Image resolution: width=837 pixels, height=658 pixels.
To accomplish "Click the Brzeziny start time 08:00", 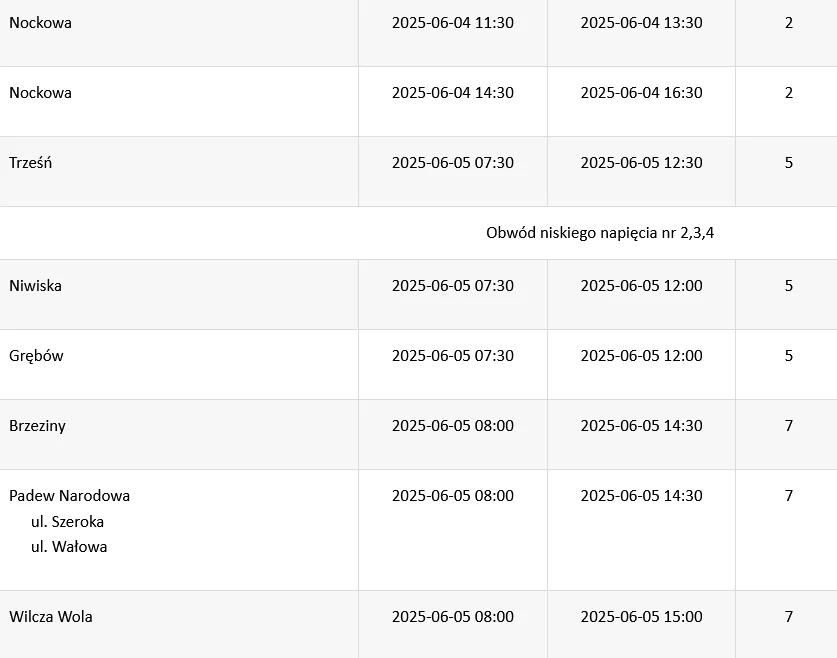I will (x=452, y=426).
